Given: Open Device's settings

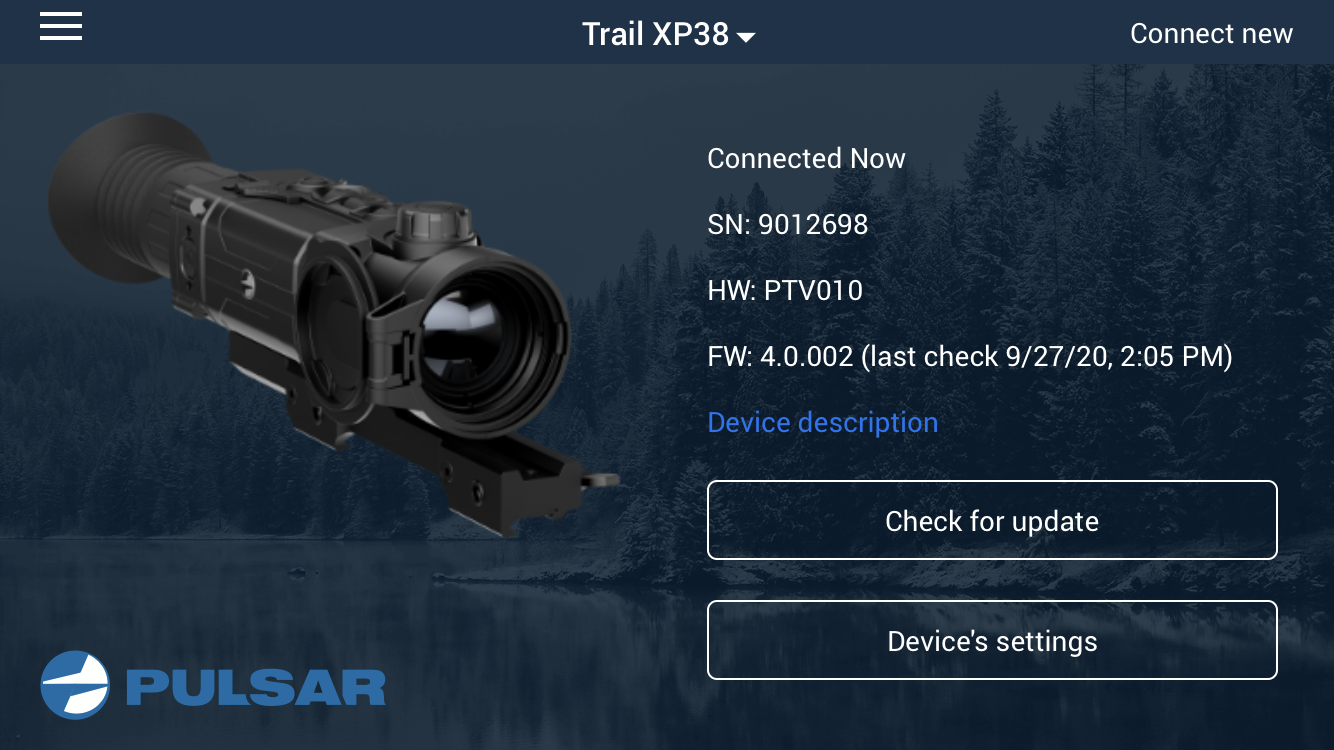Looking at the screenshot, I should 992,640.
